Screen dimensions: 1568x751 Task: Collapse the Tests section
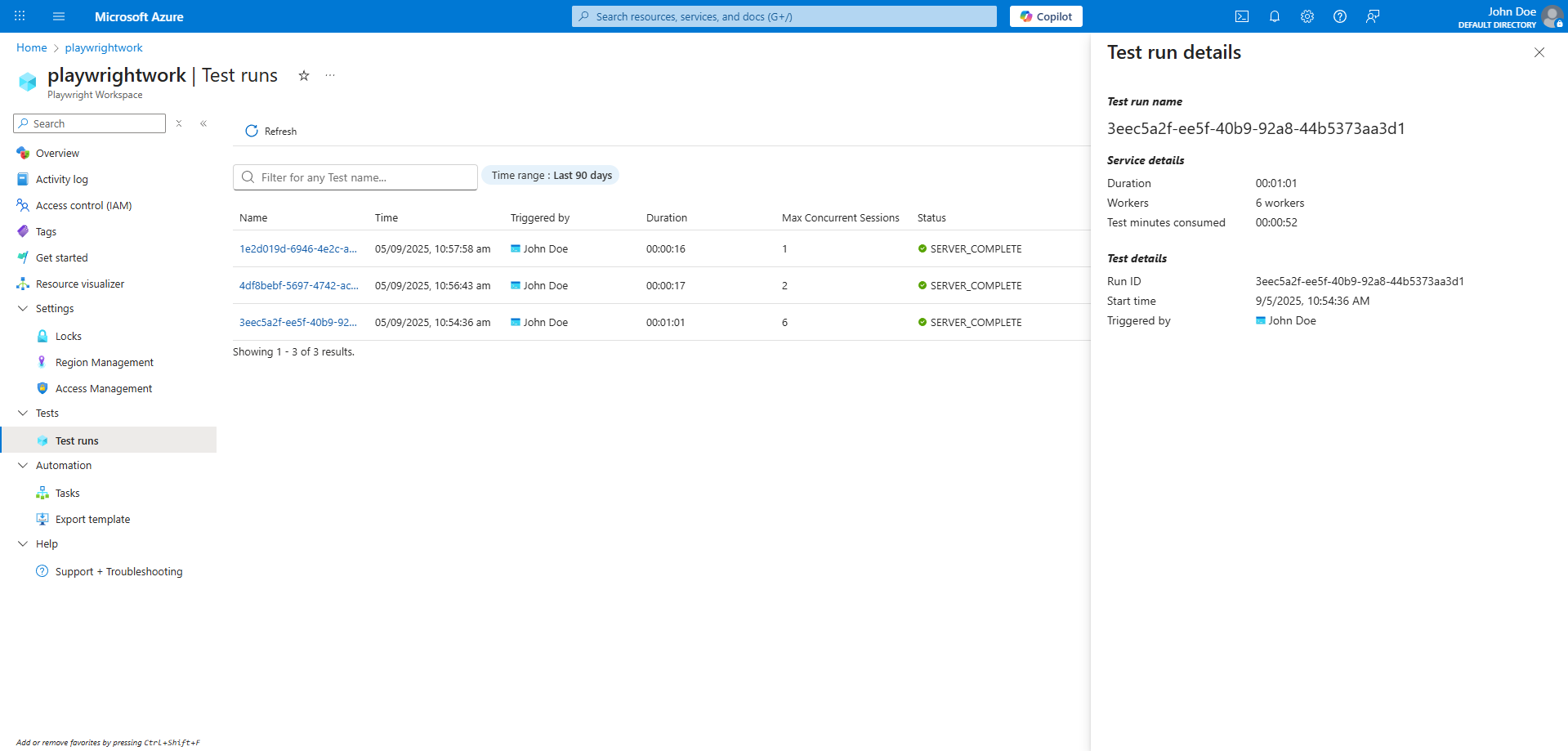23,413
